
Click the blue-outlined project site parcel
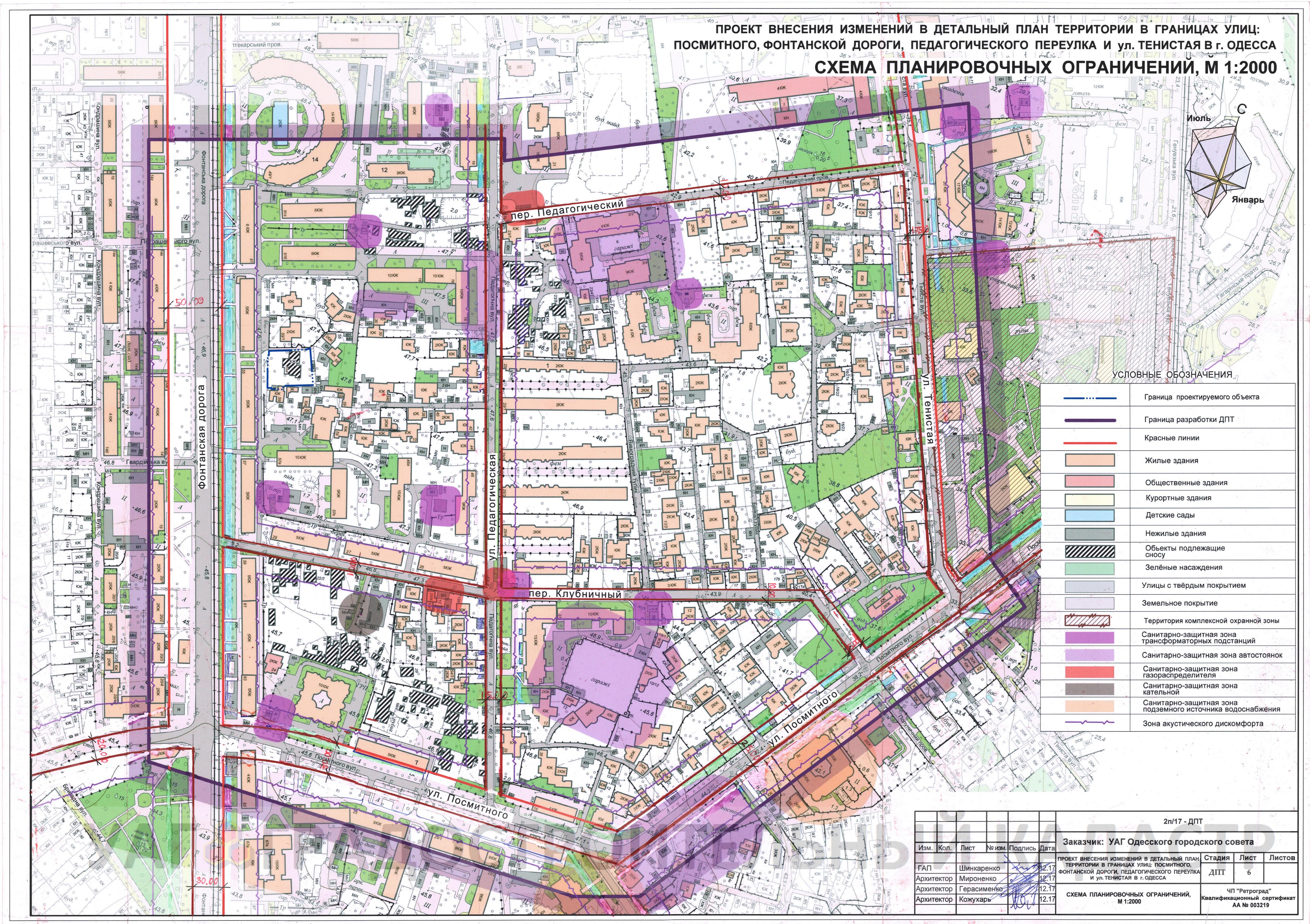tap(290, 368)
